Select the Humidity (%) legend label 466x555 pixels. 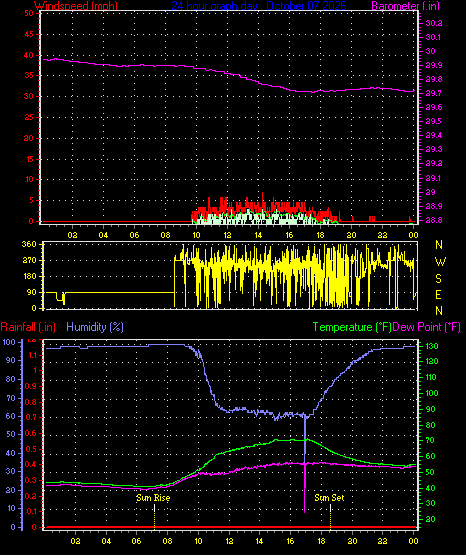click(x=95, y=327)
